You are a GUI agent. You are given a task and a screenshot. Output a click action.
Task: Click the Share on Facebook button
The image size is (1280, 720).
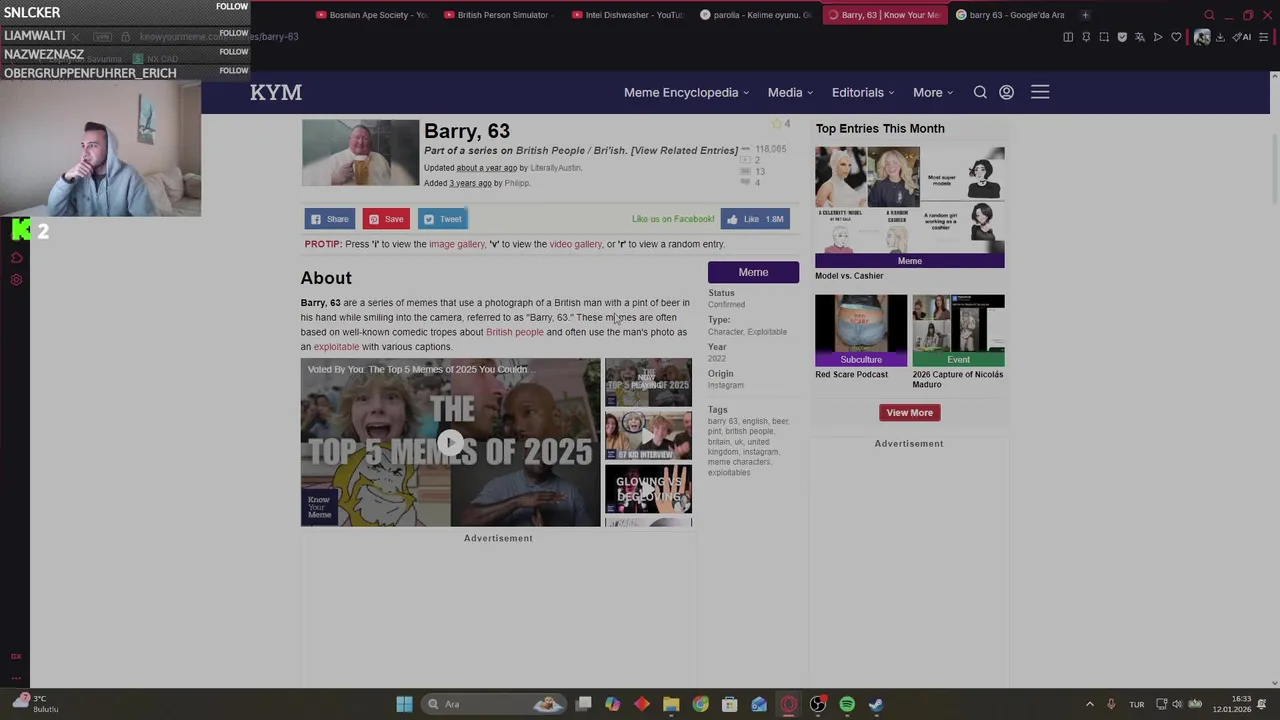(330, 219)
